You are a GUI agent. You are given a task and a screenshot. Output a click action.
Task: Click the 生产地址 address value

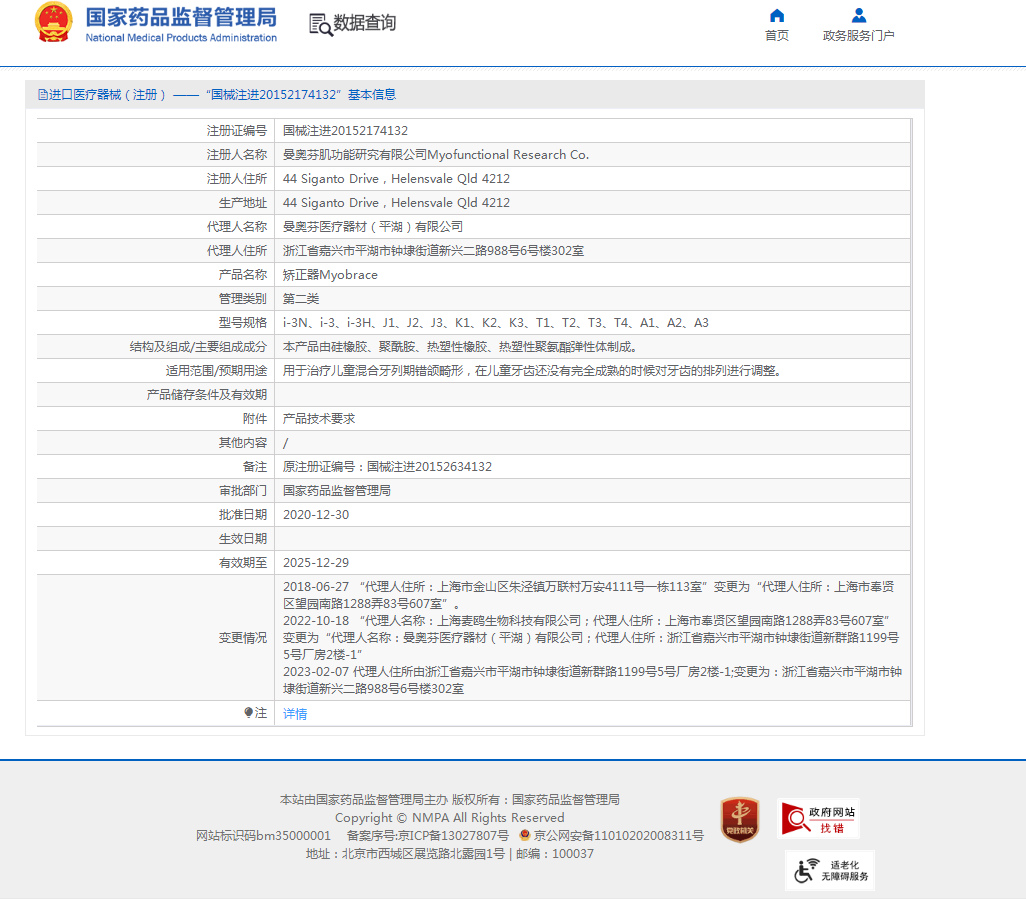[x=396, y=203]
